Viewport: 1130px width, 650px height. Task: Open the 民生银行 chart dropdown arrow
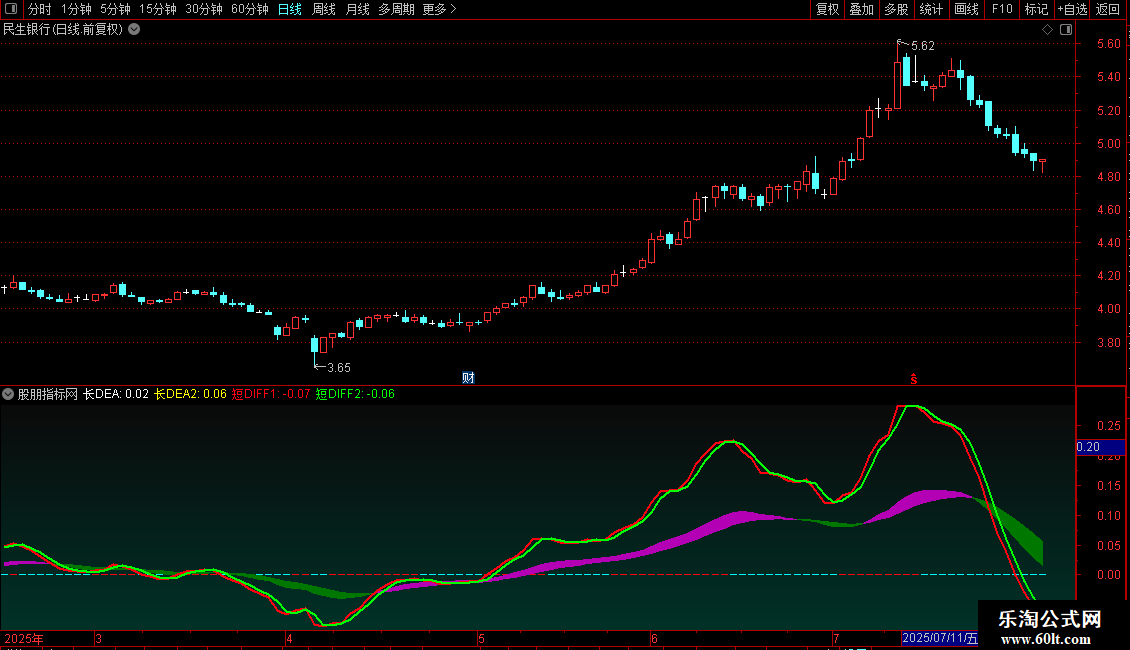[134, 30]
